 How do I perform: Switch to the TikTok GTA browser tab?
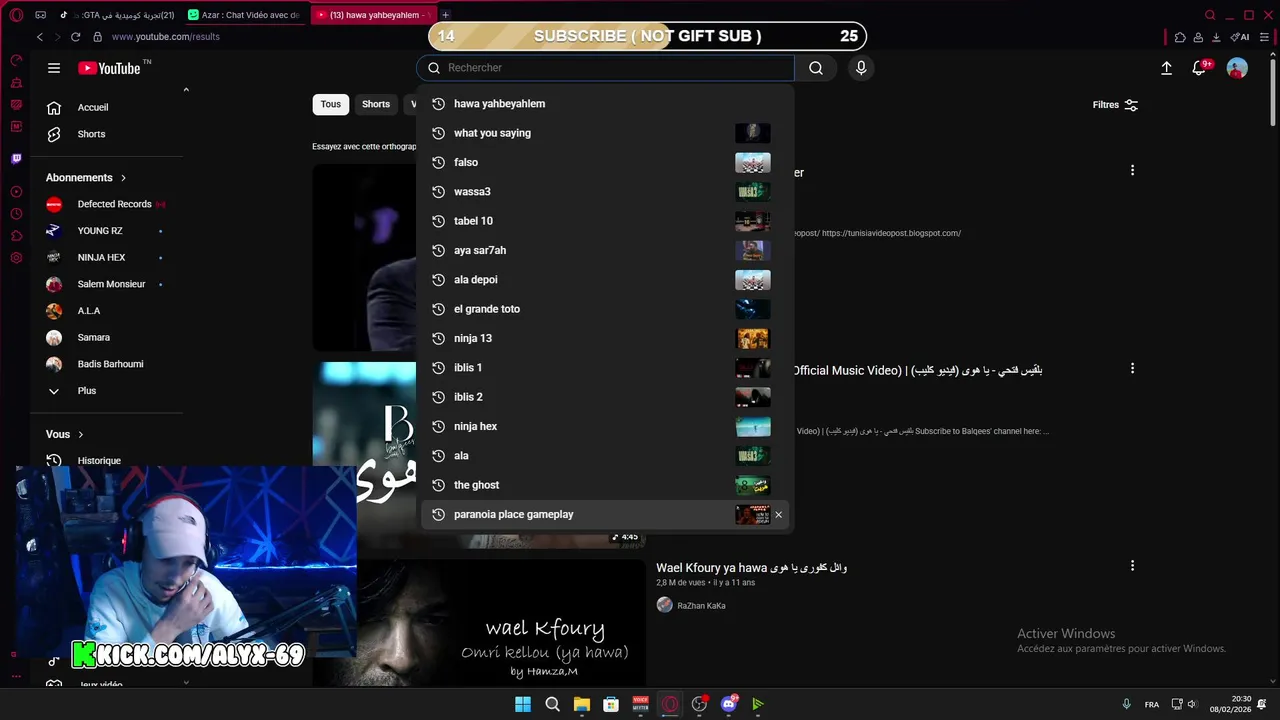tap(118, 15)
